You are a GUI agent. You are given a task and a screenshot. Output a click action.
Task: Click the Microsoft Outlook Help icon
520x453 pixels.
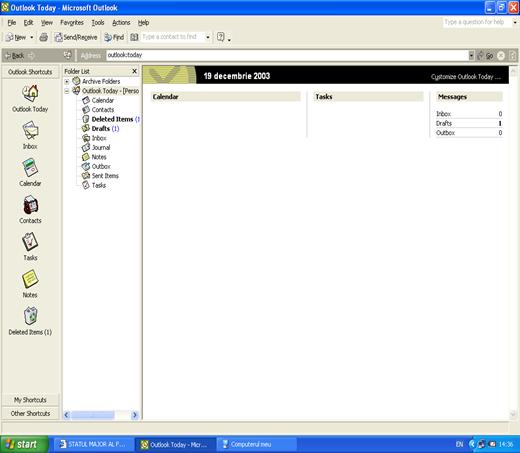220,37
